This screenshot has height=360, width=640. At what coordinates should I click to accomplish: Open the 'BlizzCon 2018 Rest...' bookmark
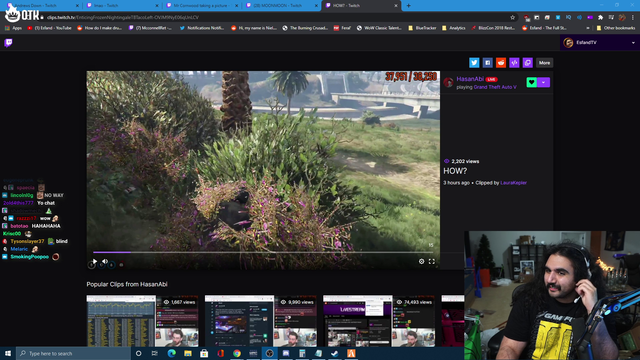[493, 28]
